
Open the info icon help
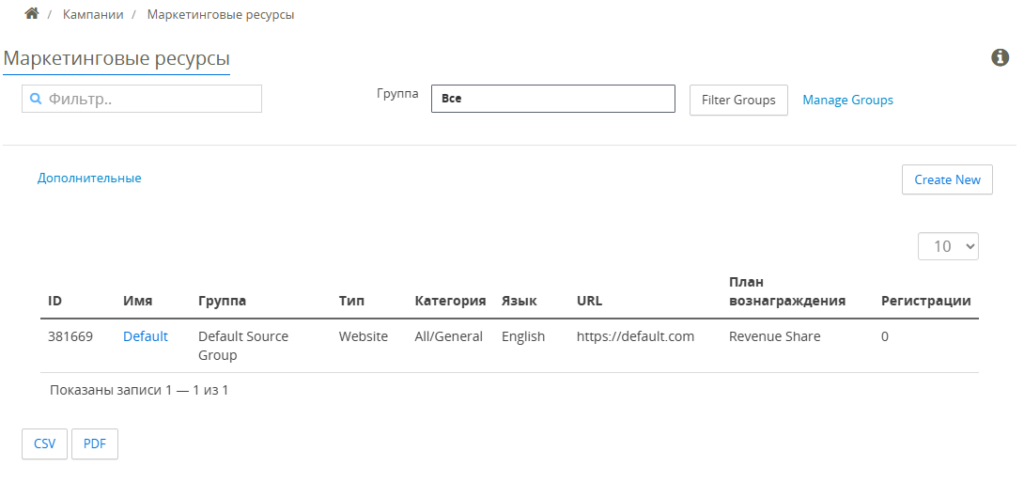point(1000,57)
